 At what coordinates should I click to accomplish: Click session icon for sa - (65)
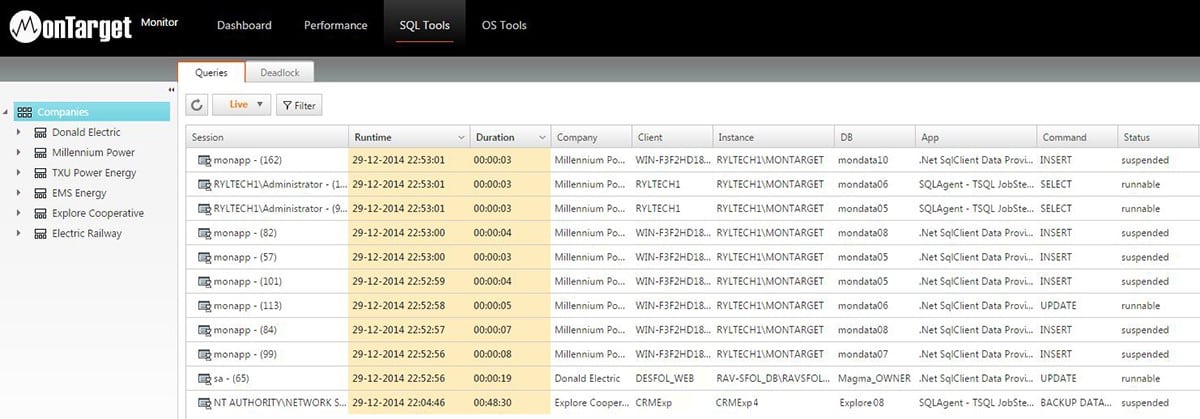click(x=204, y=378)
